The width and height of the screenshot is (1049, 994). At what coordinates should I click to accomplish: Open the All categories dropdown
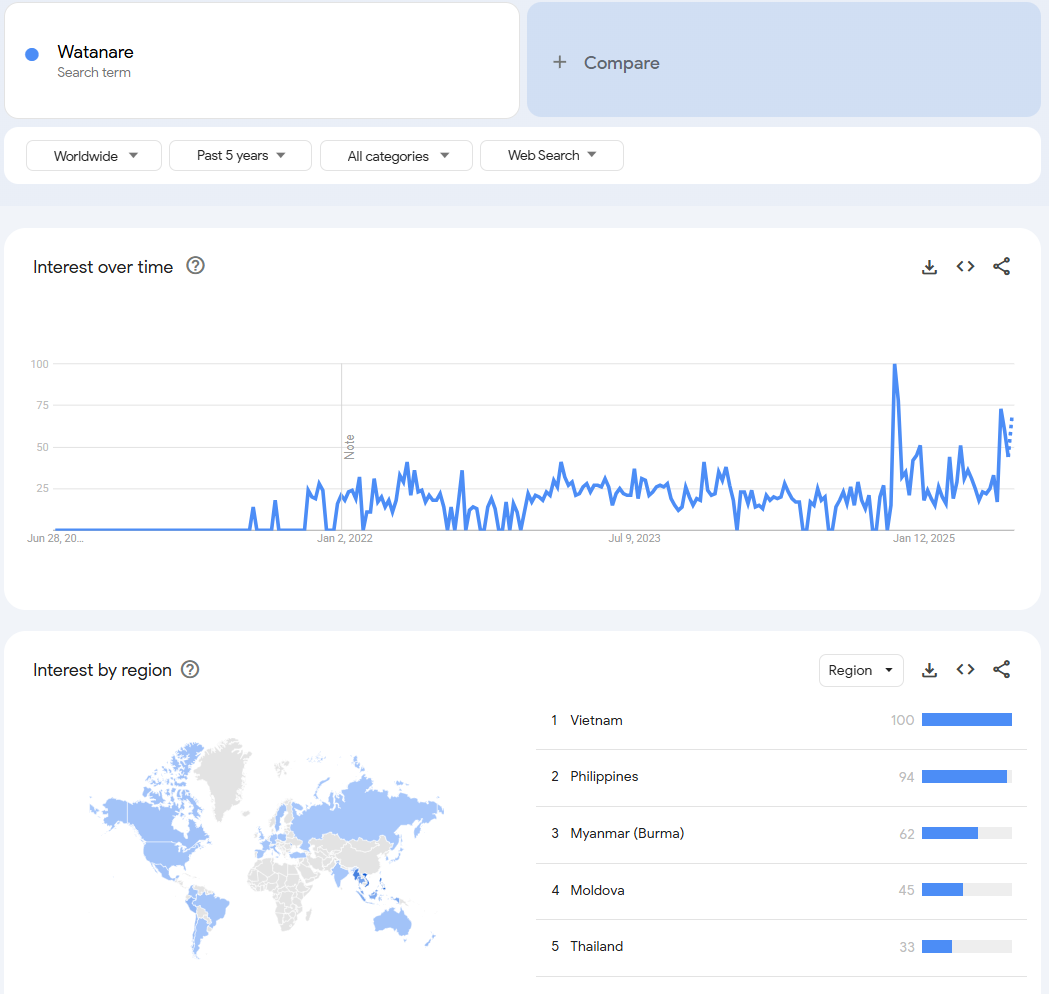396,156
